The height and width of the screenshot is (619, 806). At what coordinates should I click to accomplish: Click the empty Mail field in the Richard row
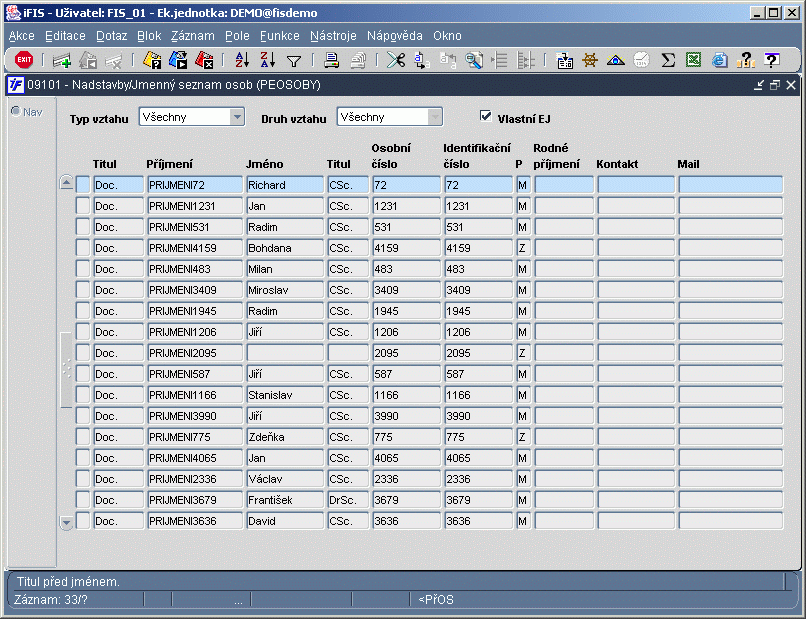click(x=730, y=185)
